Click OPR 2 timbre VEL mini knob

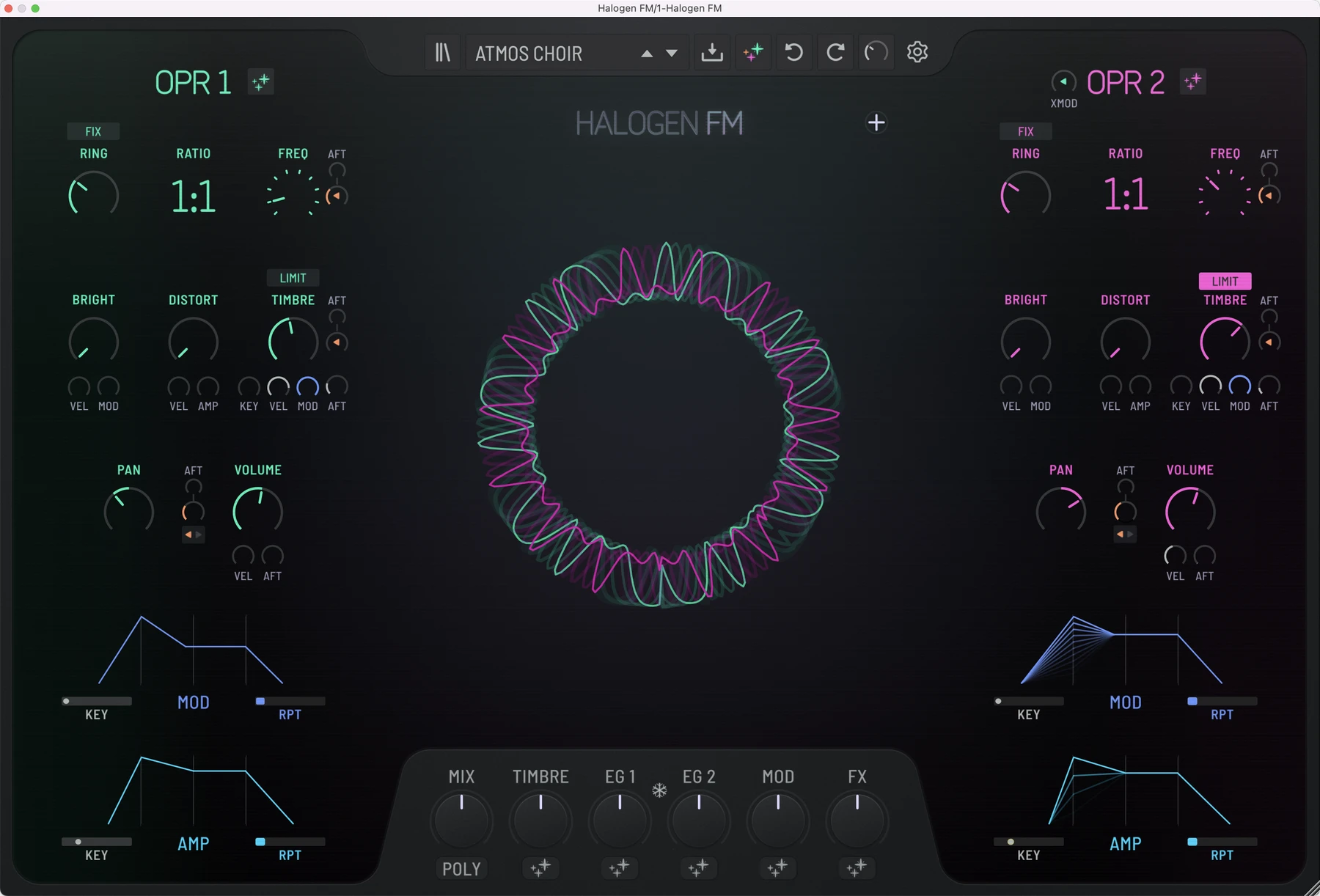point(1210,386)
